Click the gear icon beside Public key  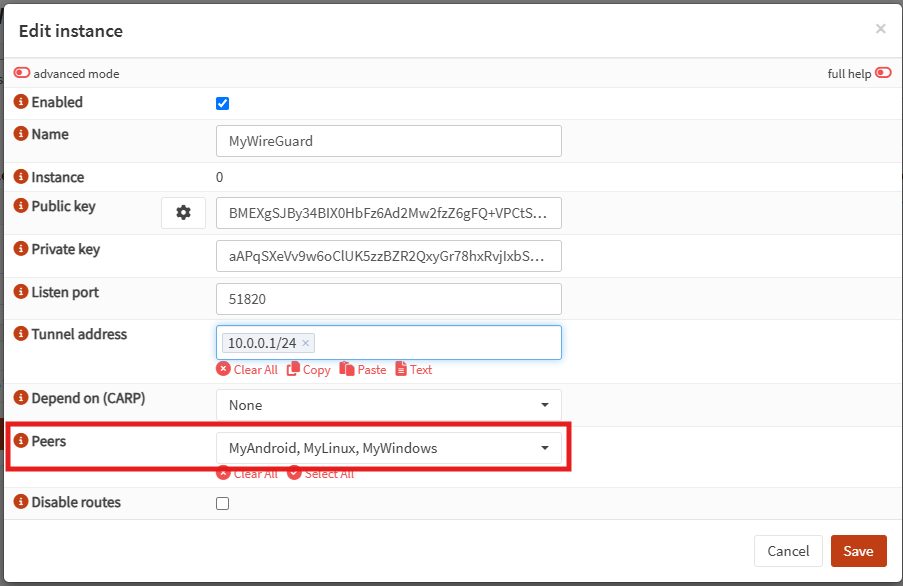point(183,213)
